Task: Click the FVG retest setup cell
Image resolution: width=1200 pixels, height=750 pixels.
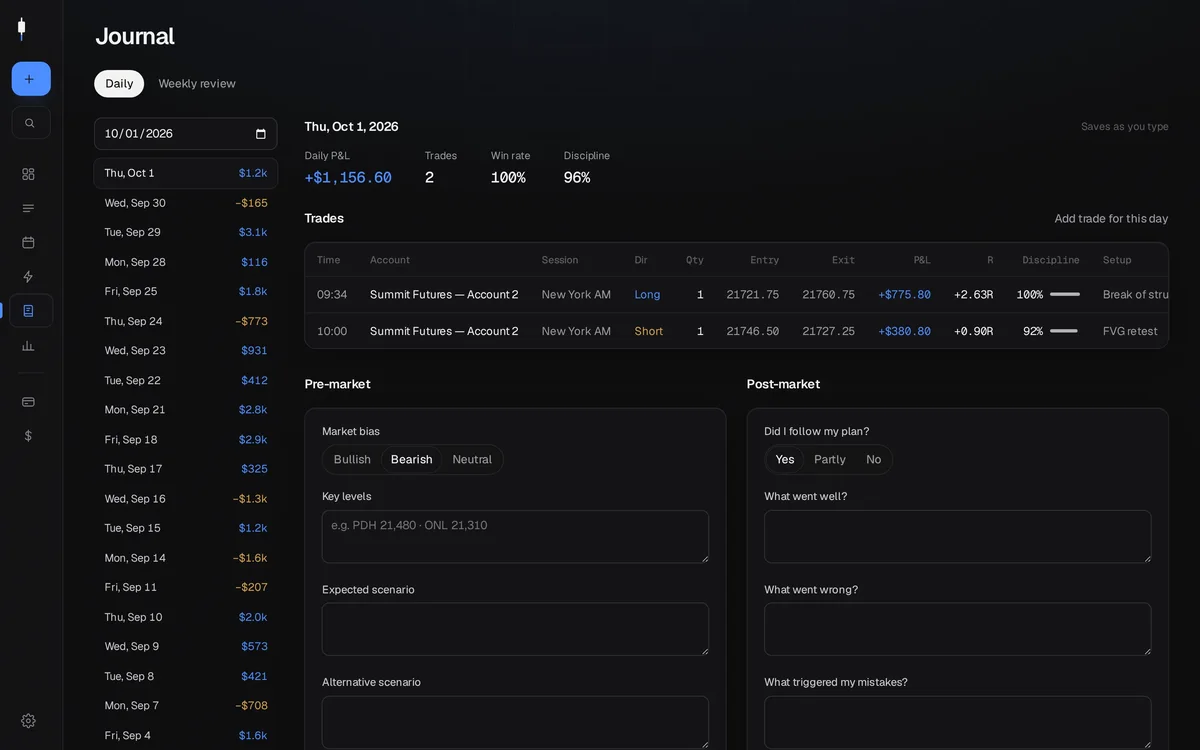Action: tap(1130, 331)
